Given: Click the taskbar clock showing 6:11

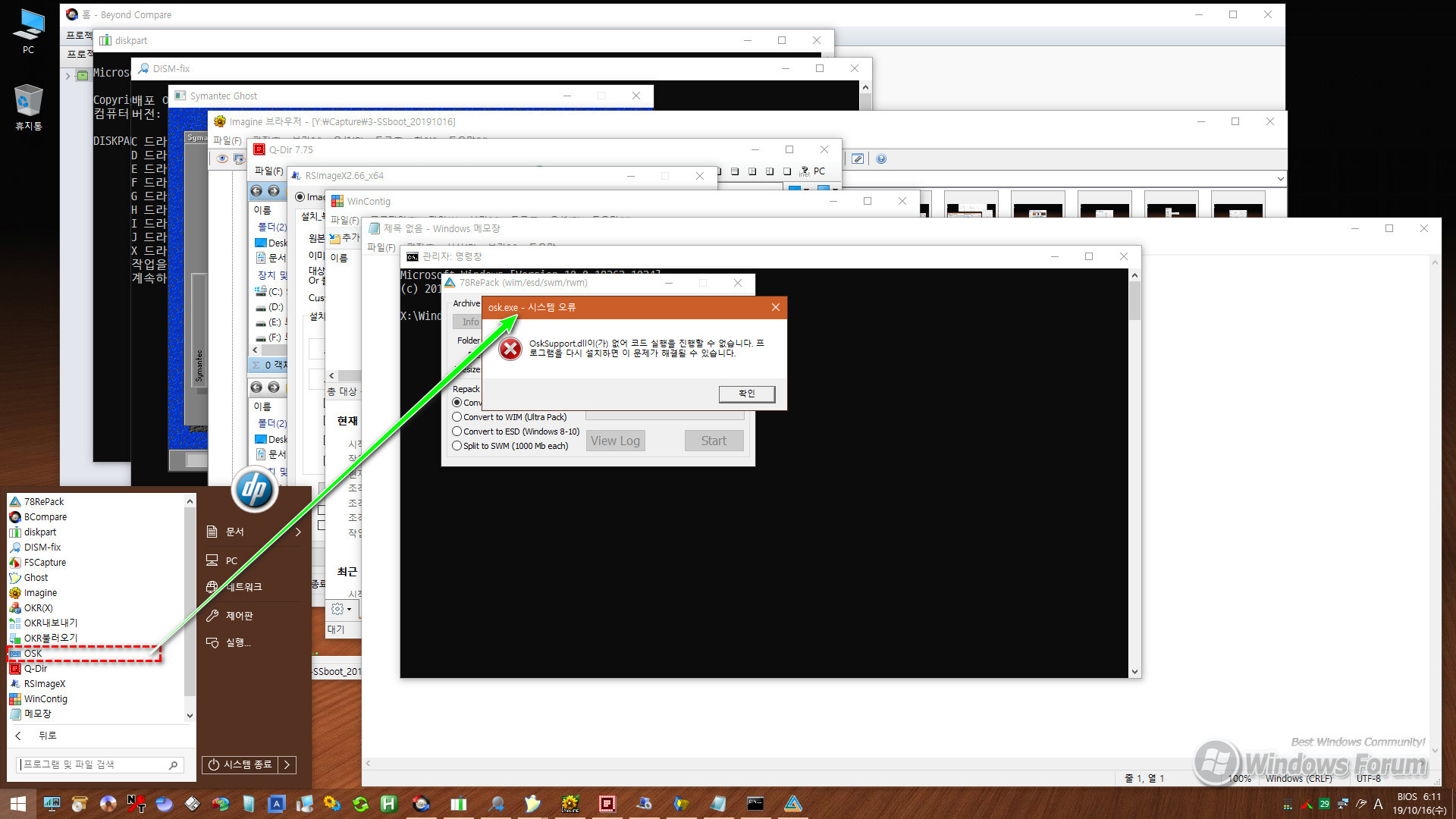Looking at the screenshot, I should [1420, 803].
